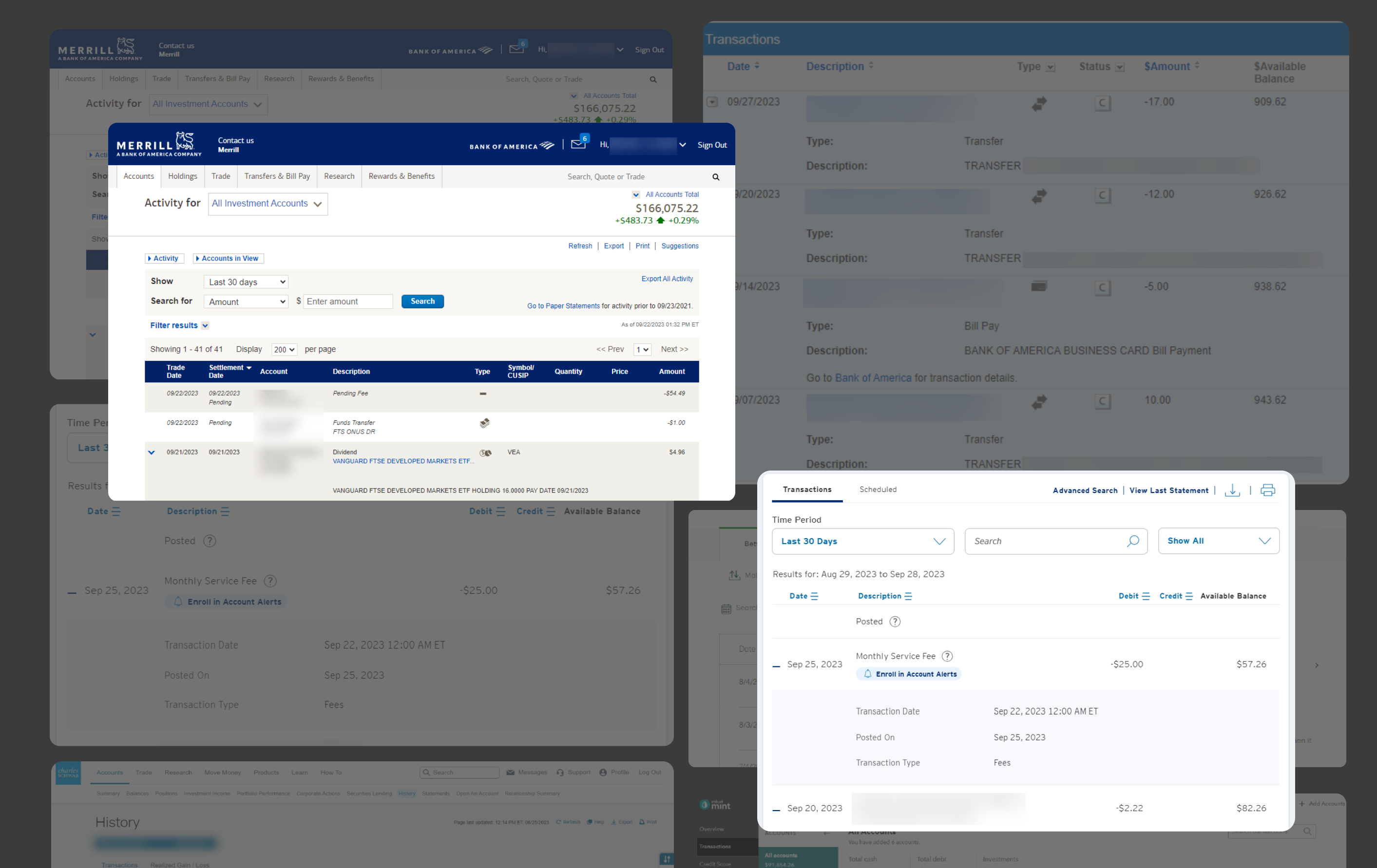Click the Funds Transfer type icon

[484, 423]
